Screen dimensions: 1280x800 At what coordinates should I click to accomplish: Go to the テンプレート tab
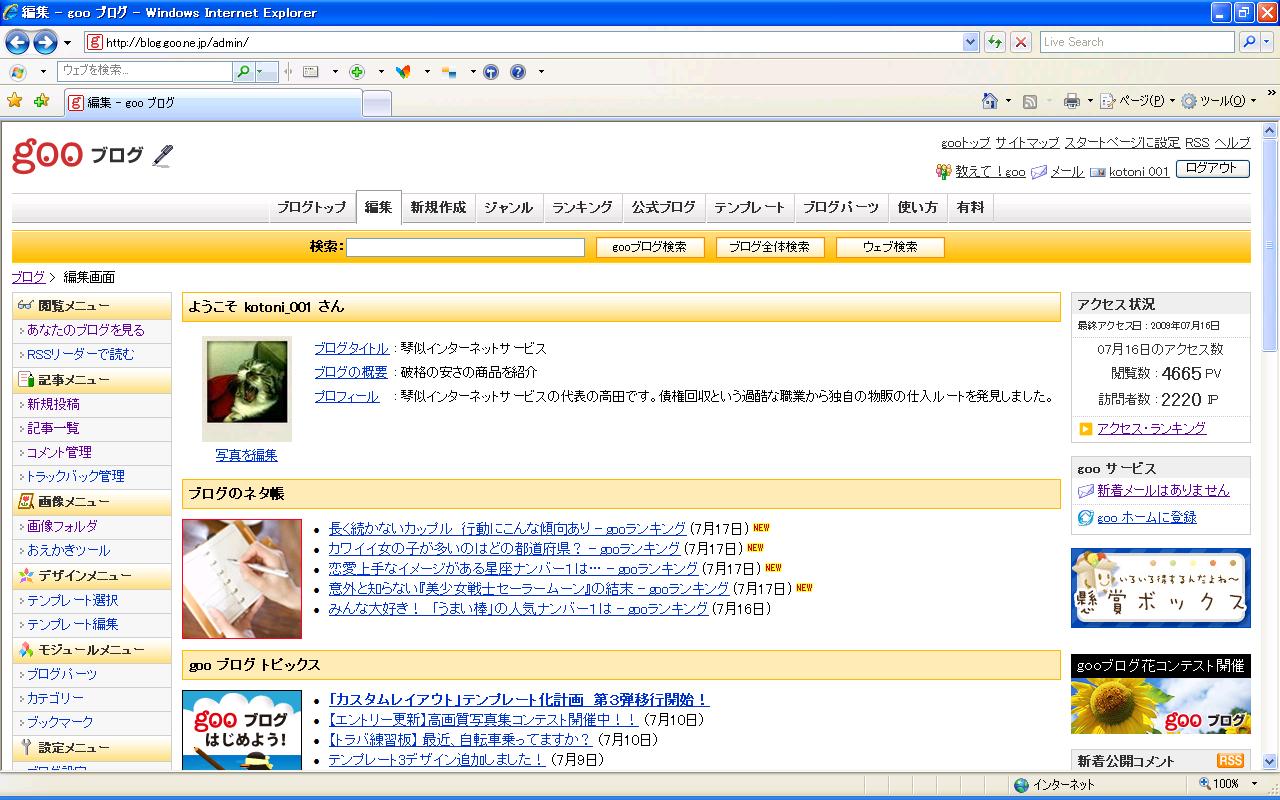[x=749, y=207]
